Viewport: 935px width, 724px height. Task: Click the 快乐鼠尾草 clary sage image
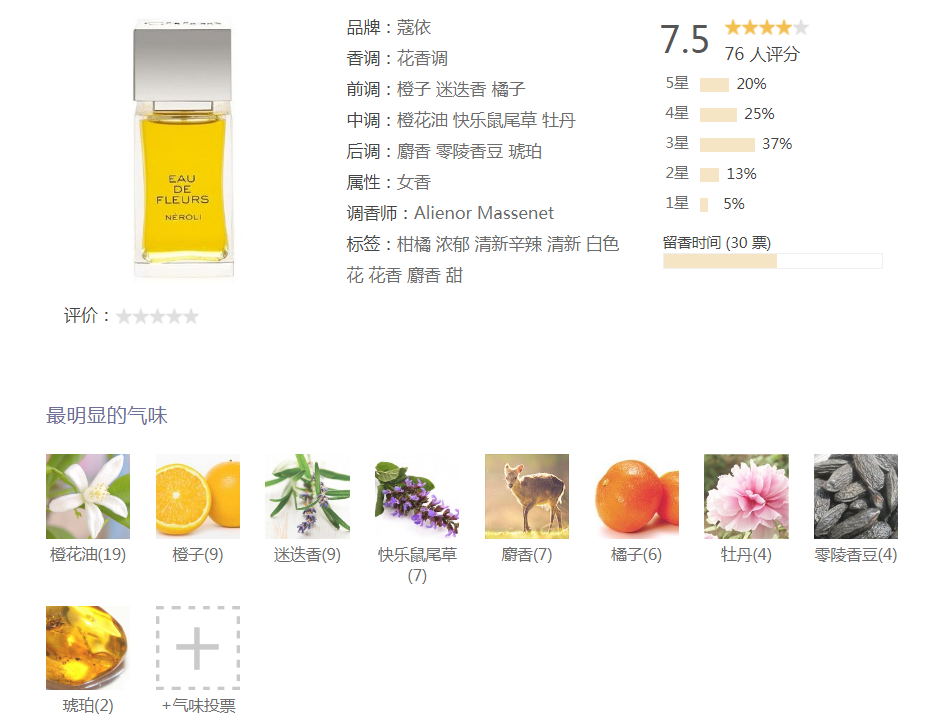pyautogui.click(x=417, y=496)
